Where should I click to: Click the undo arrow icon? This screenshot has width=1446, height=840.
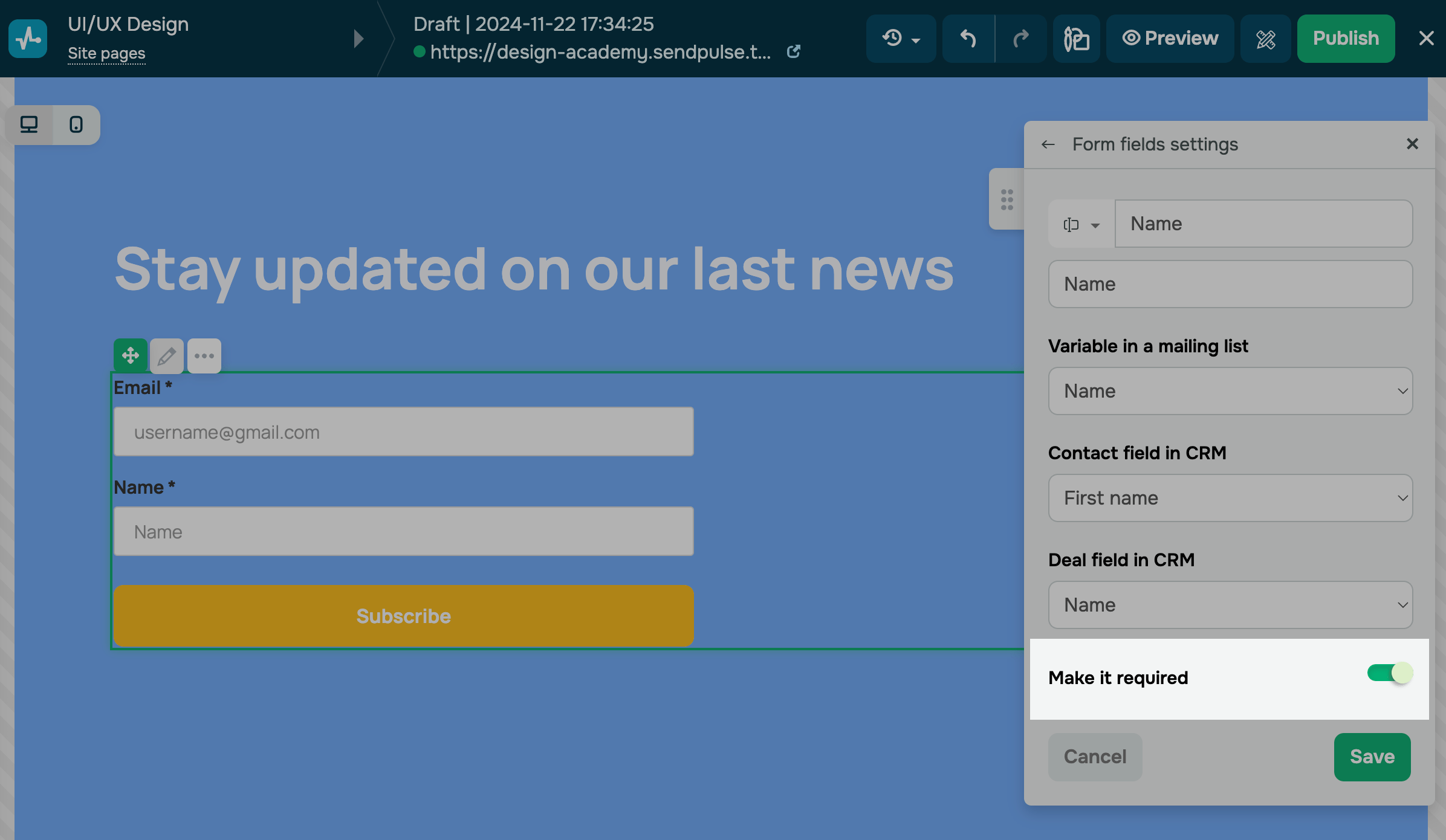968,39
